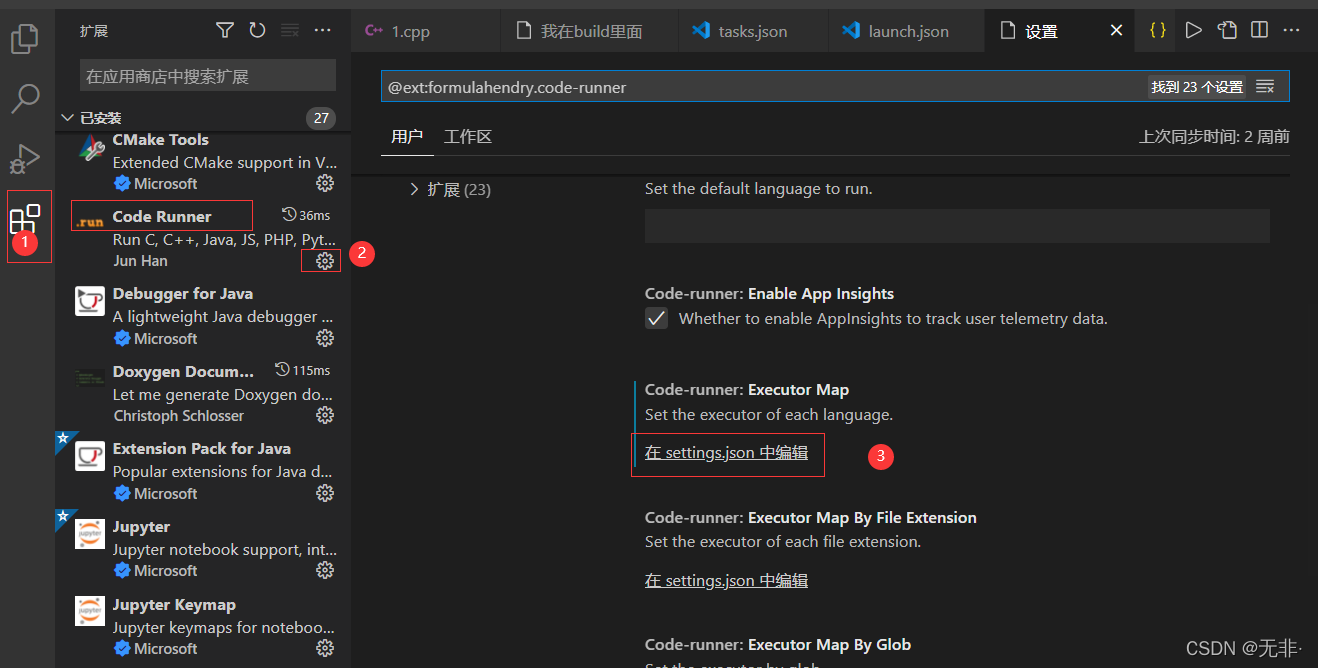Open editor more actions ellipsis
Viewport: 1318px width, 668px height.
pyautogui.click(x=1293, y=31)
